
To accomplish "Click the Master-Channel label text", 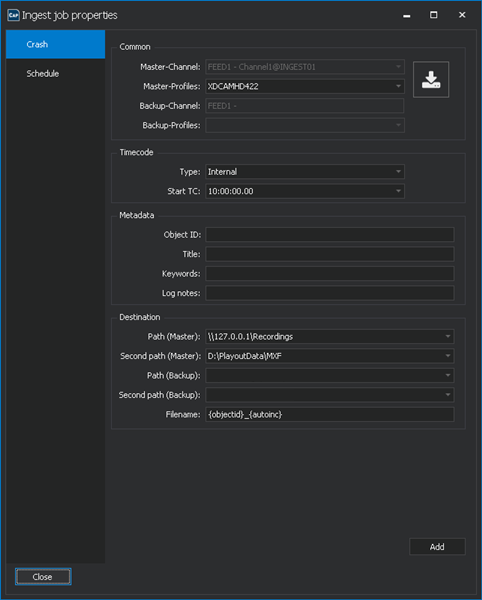I will pos(170,67).
